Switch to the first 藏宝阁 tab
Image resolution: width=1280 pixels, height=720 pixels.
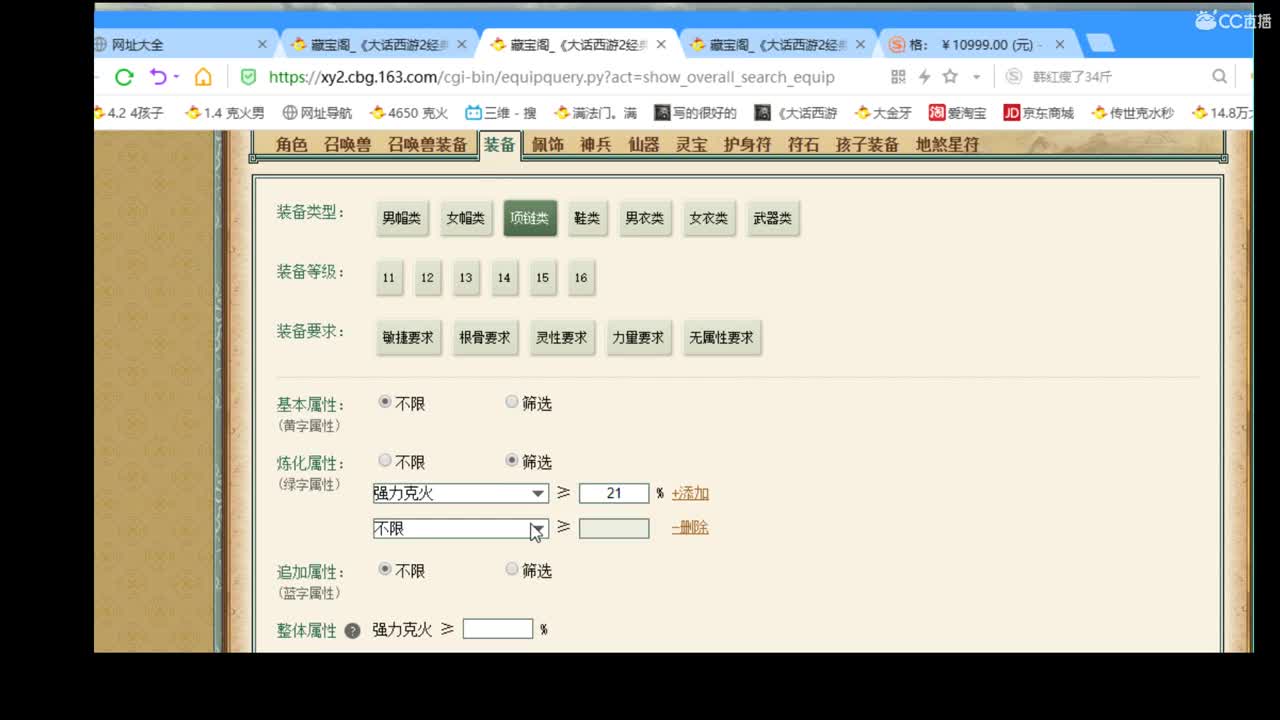click(x=378, y=44)
